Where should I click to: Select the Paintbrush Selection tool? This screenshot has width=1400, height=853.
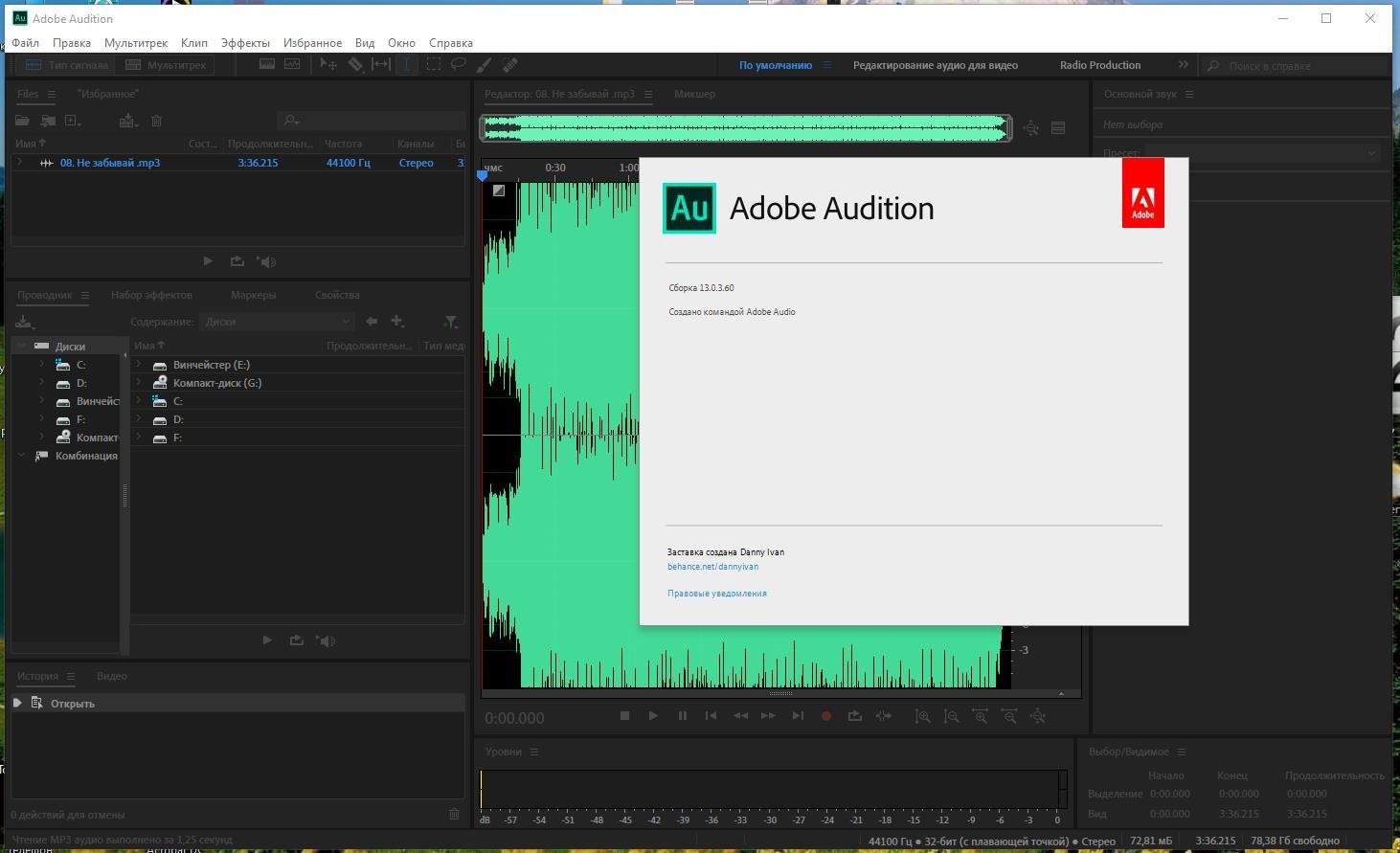coord(484,64)
